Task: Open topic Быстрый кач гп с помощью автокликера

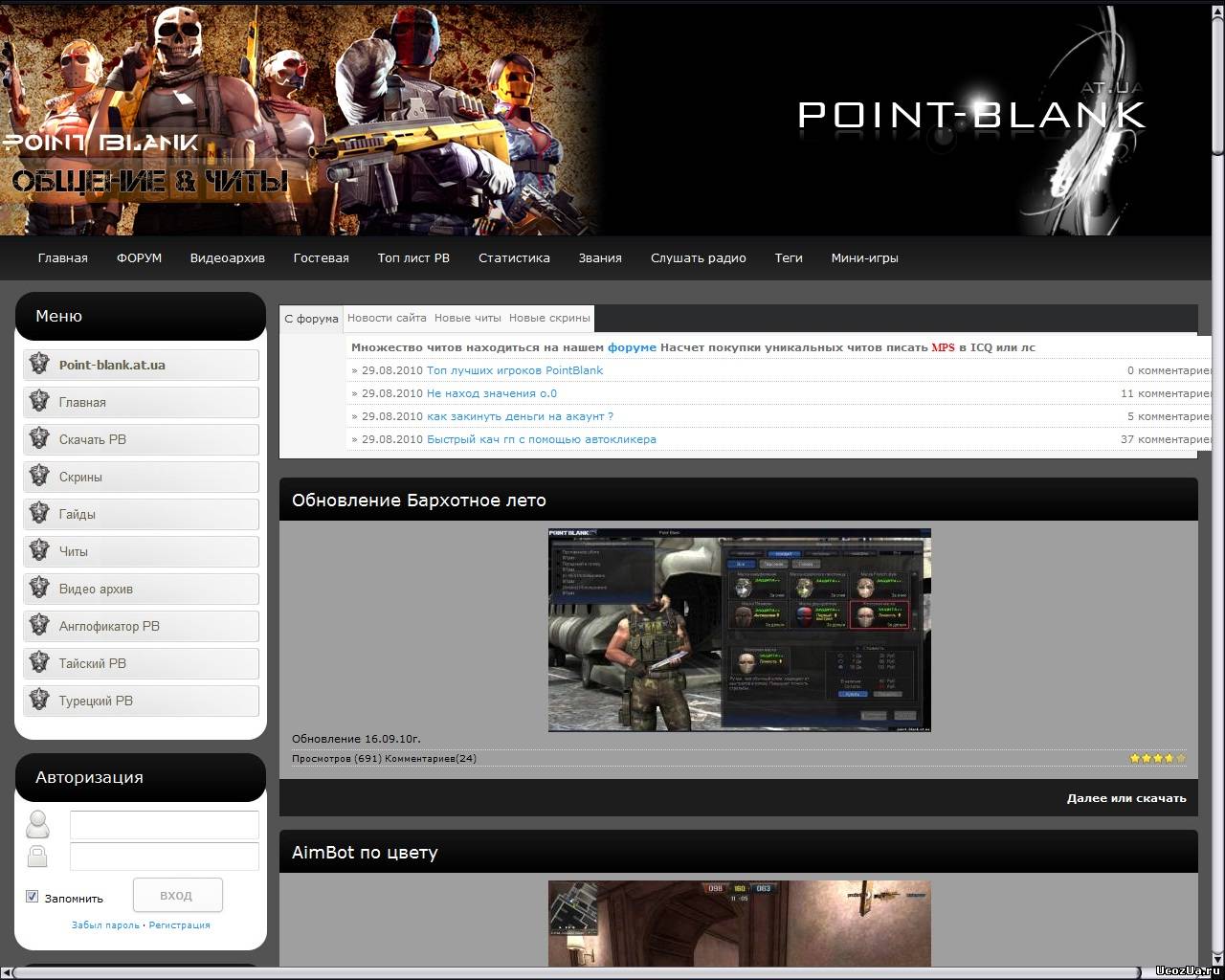Action: pyautogui.click(x=542, y=439)
